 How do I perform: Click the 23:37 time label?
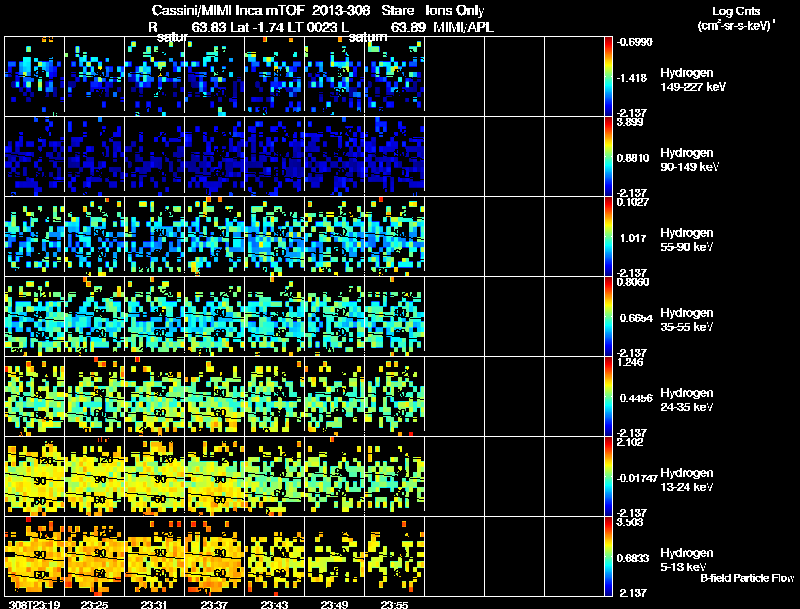coord(214,604)
